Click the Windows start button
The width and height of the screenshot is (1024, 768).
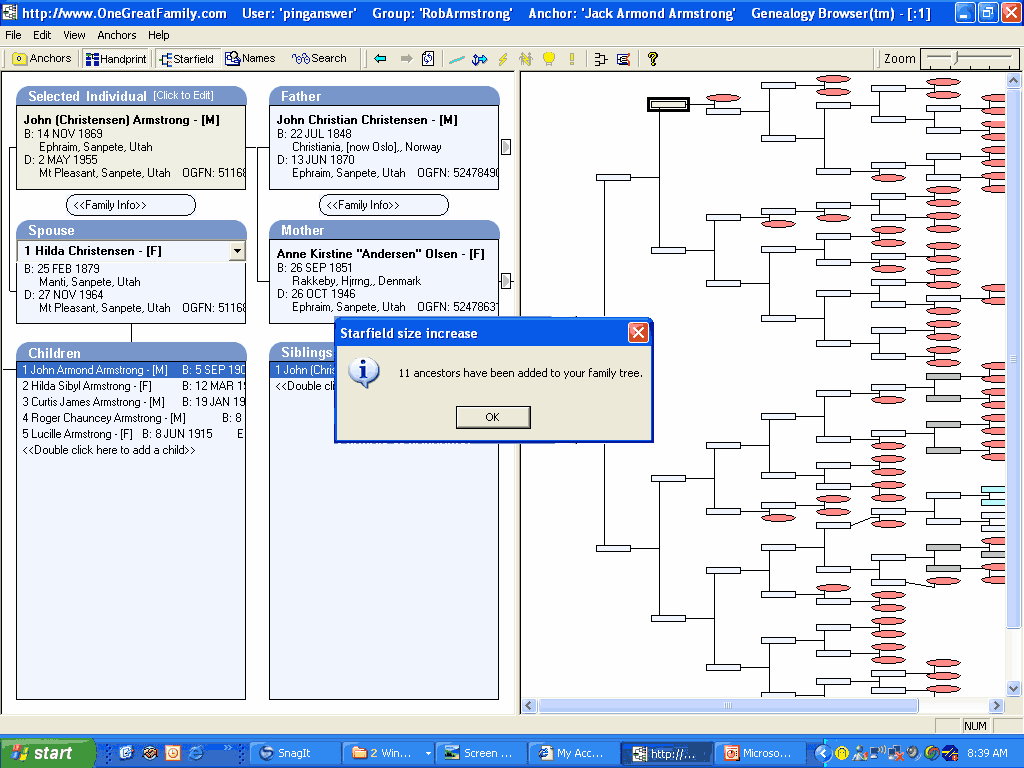point(47,753)
